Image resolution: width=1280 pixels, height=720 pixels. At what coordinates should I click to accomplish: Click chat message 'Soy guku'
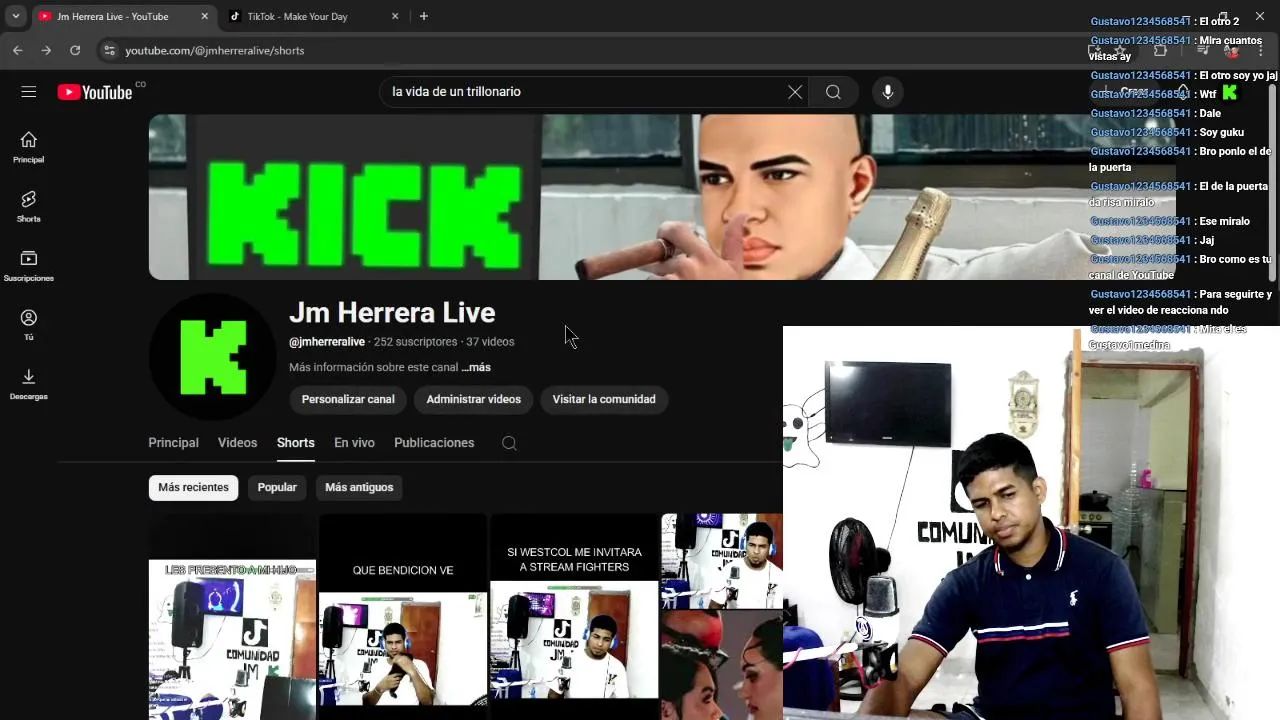pos(1167,132)
